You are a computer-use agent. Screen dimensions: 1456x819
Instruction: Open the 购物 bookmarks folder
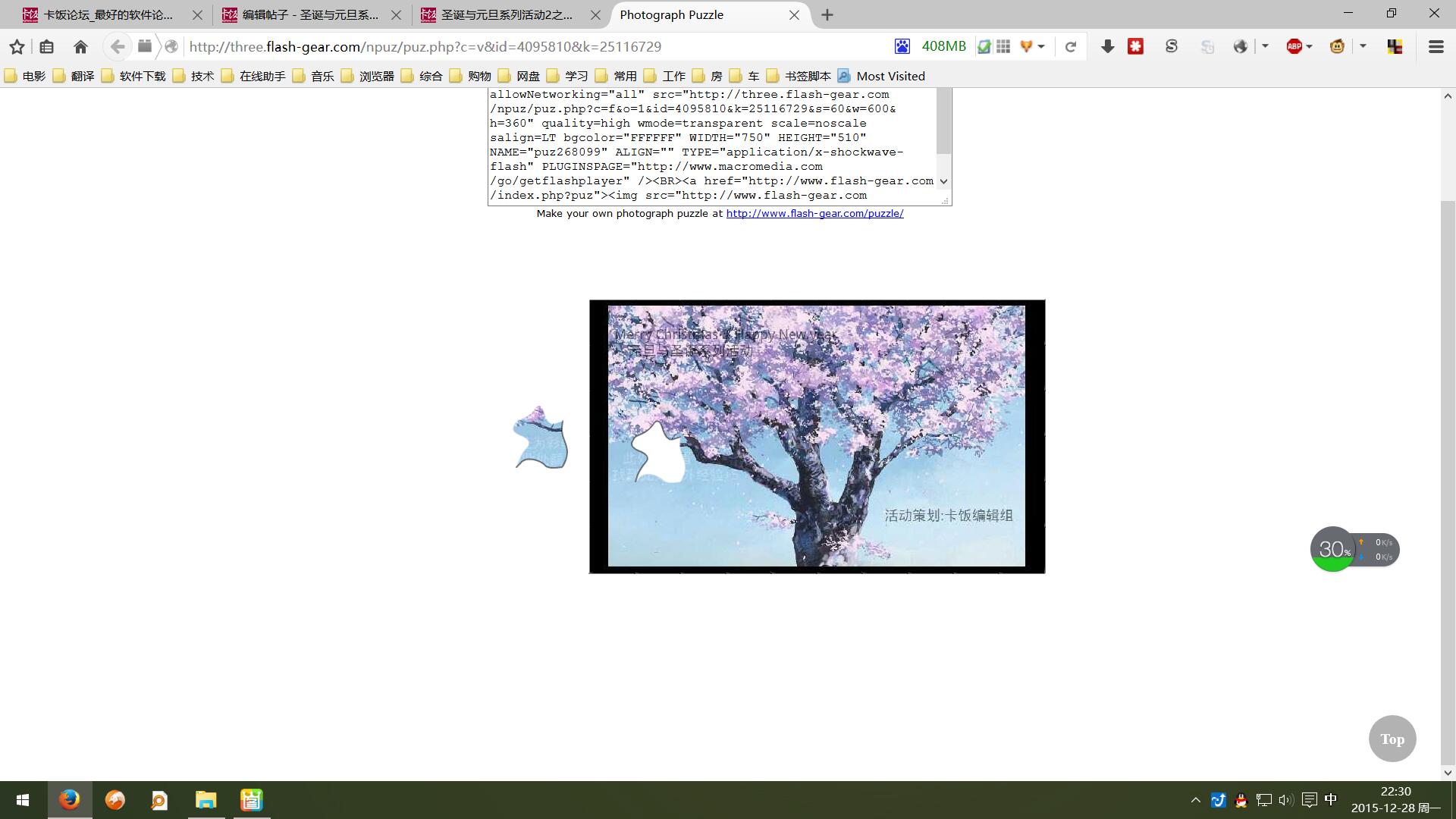point(470,76)
